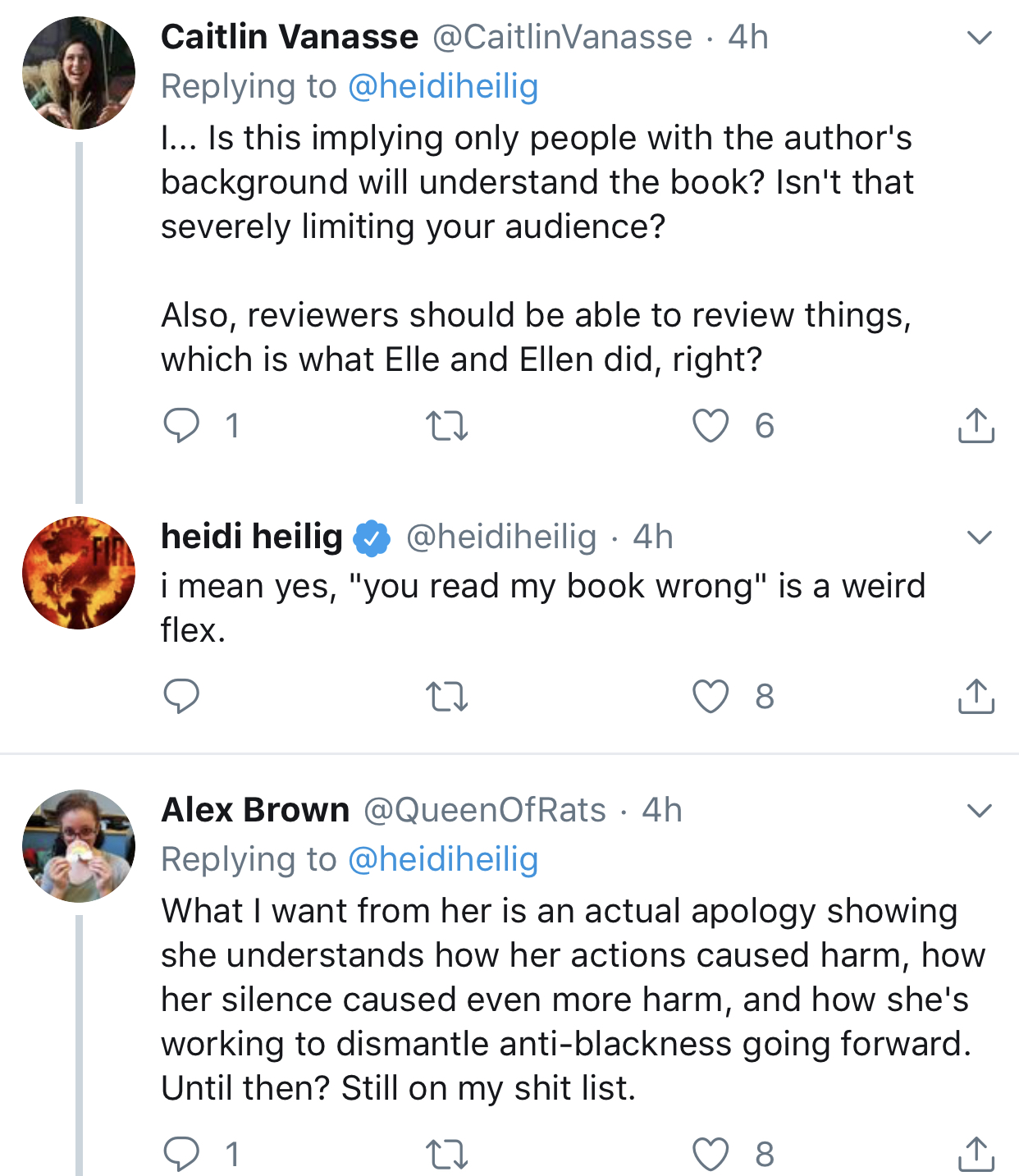The image size is (1019, 1176).
Task: Open options chevron on heidi heilig's tweet
Action: click(980, 538)
